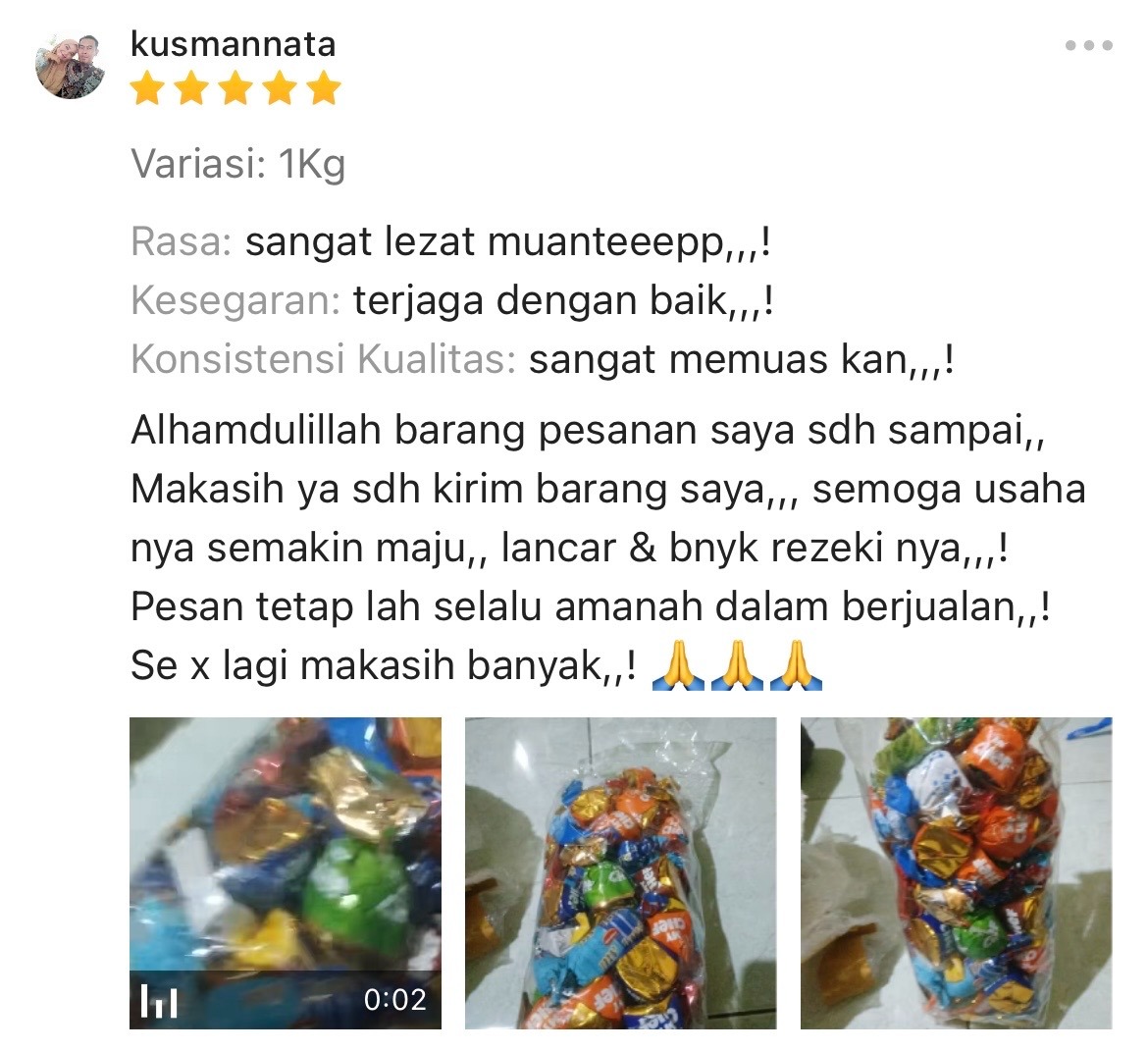Click the praying hands emojis

[737, 665]
